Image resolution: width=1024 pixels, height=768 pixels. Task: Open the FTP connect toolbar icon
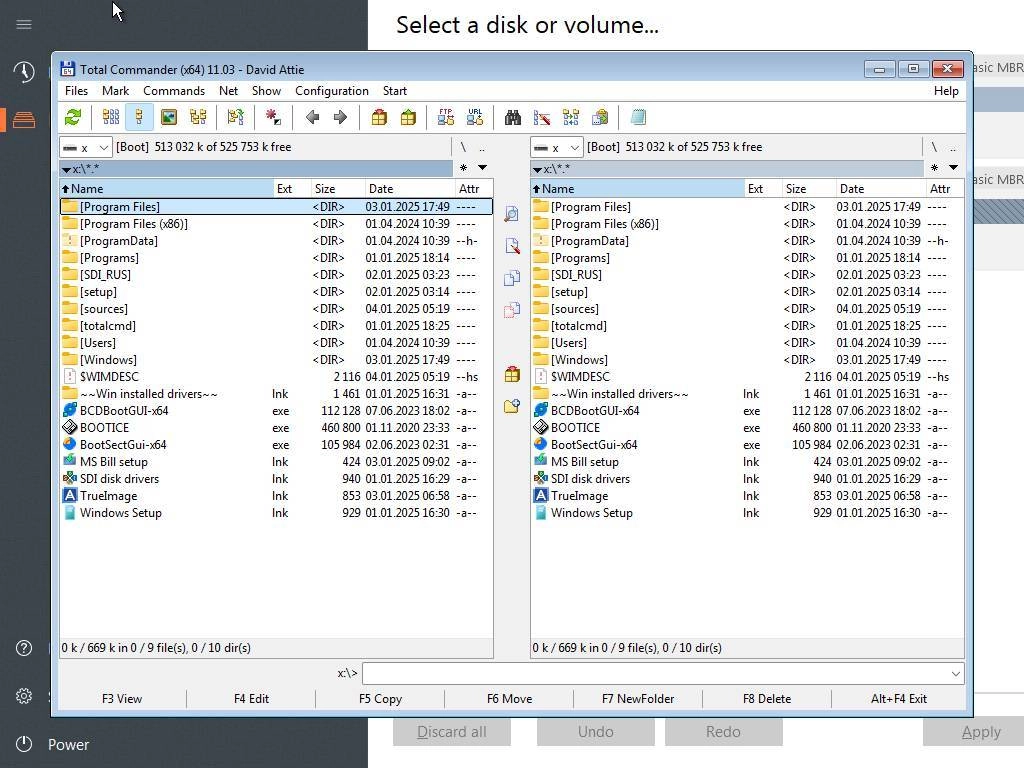click(x=446, y=118)
